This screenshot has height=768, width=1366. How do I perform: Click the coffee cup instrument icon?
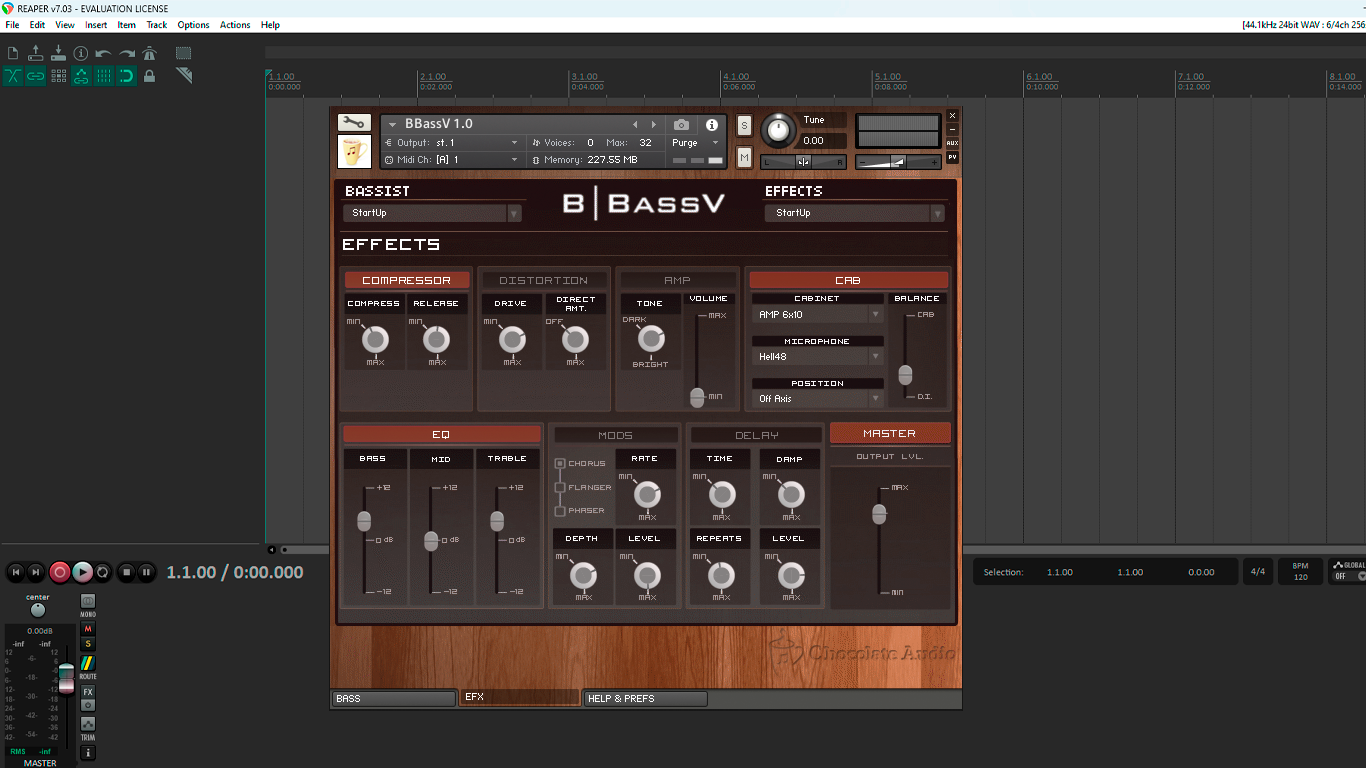pos(354,151)
